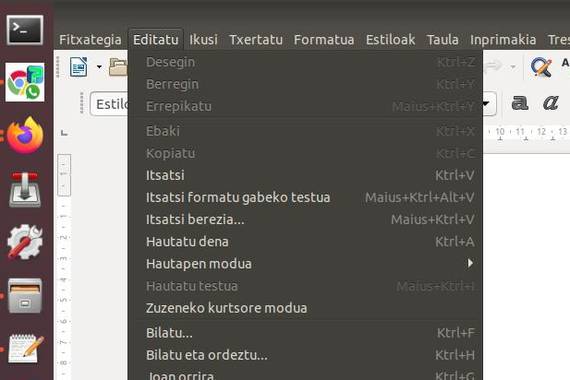
Task: Choose Bilatu... from the menu
Action: coord(305,333)
